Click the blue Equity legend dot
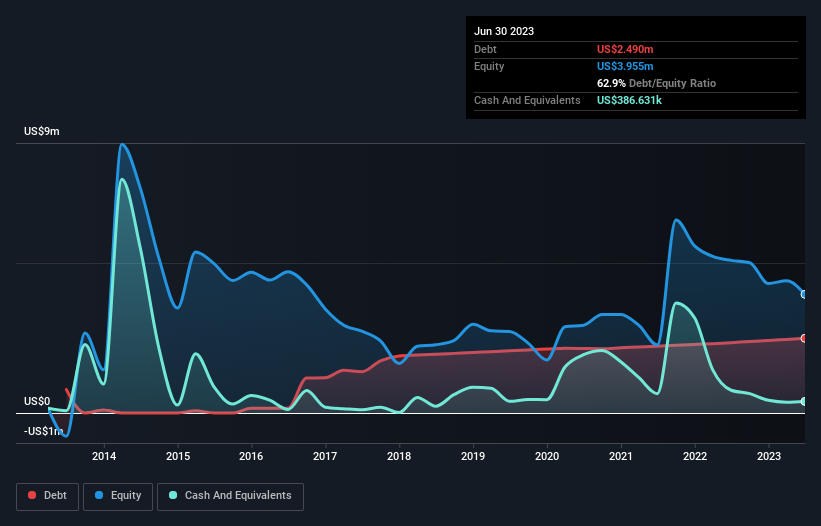Screen dimensions: 821x526 (99, 495)
